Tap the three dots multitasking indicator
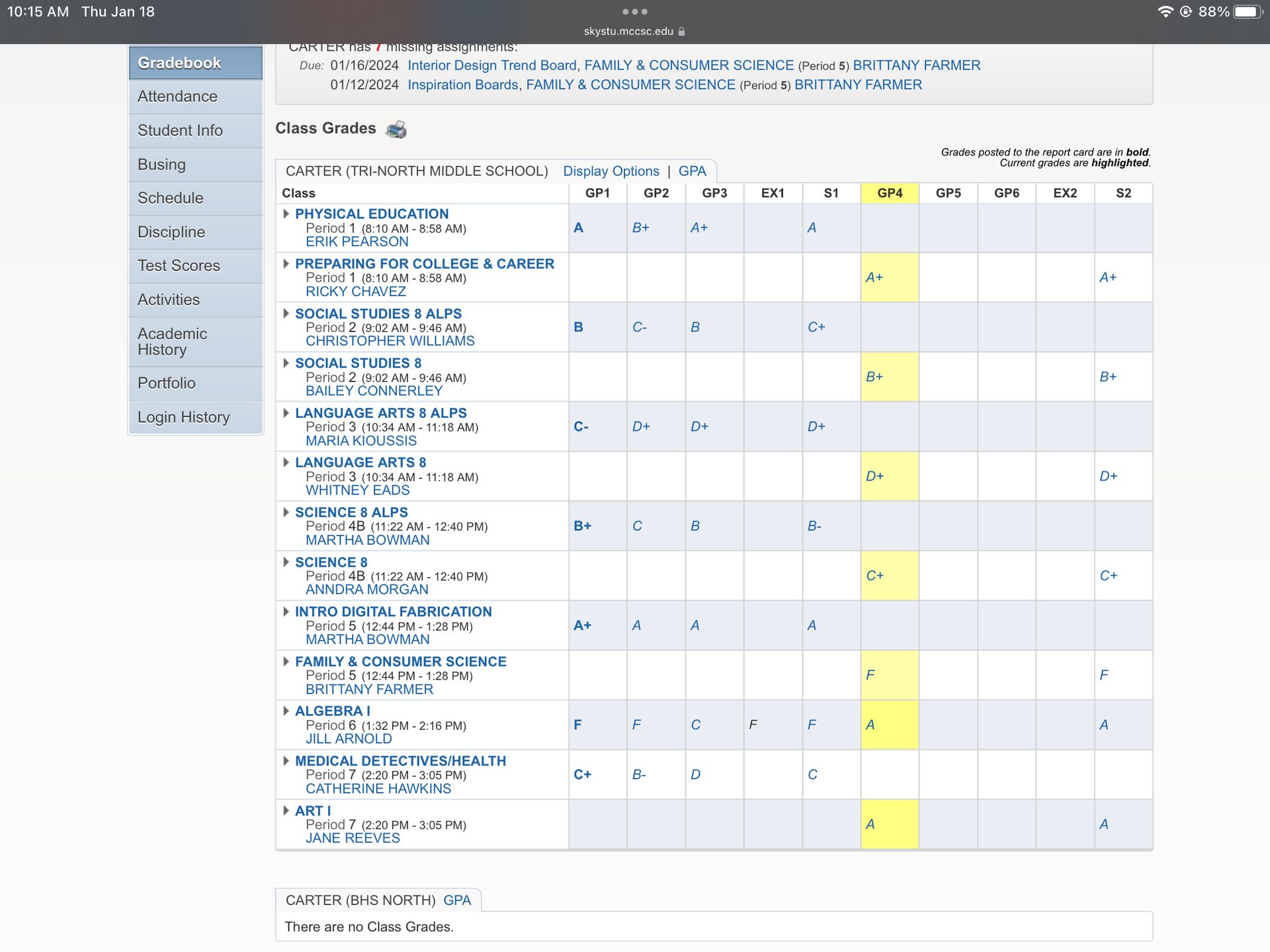The width and height of the screenshot is (1270, 952). tap(634, 12)
